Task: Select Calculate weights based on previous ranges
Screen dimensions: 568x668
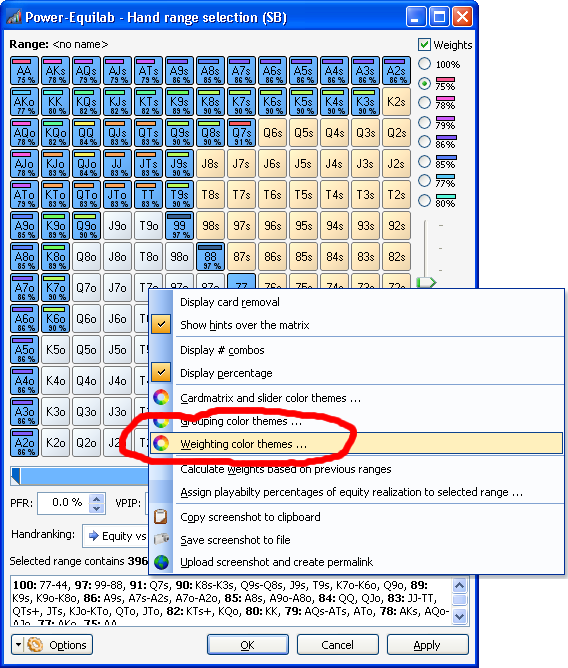Action: [357, 469]
